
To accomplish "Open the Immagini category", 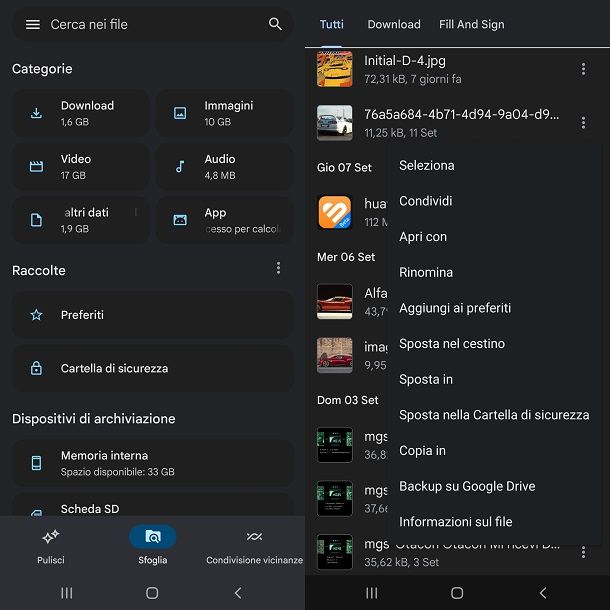I will tap(224, 113).
